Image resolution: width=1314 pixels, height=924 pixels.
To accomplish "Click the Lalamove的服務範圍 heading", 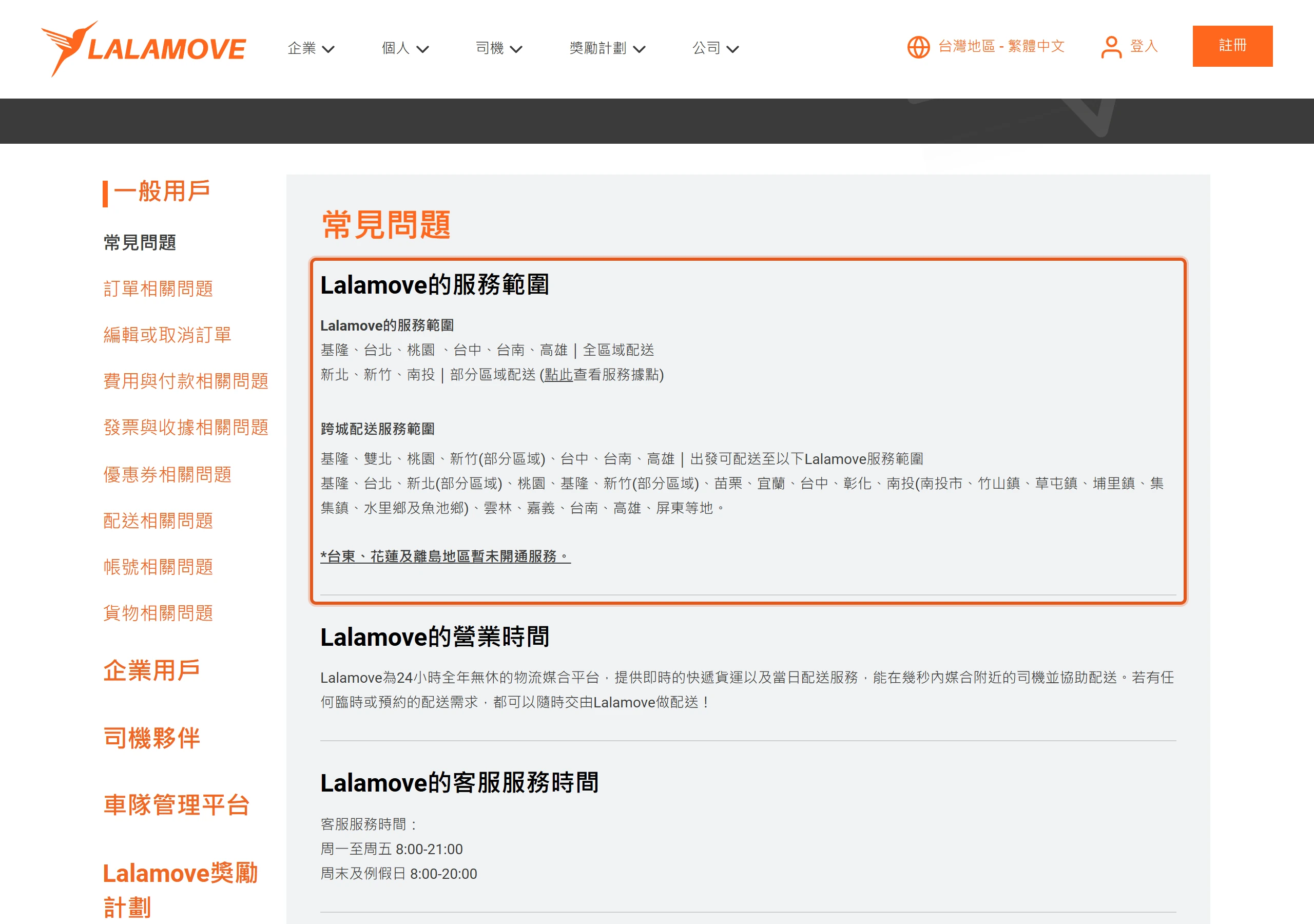I will [x=434, y=285].
